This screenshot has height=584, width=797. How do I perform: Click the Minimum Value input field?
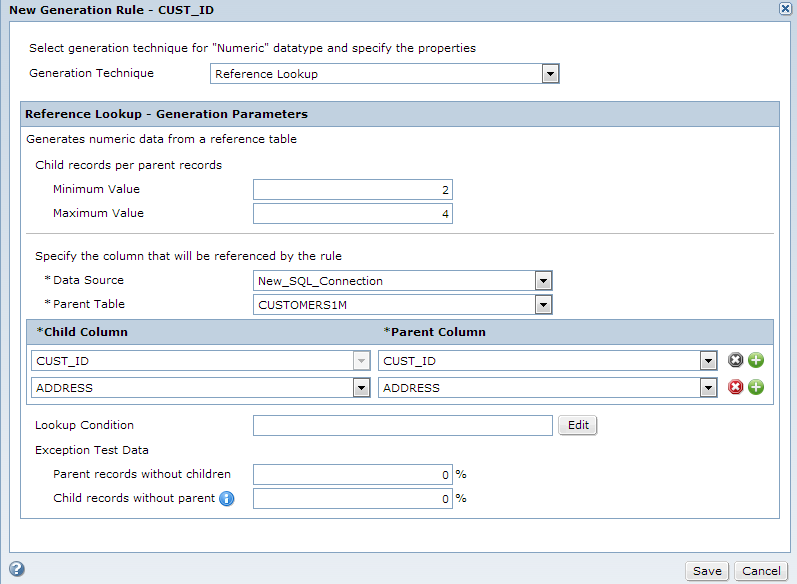tap(353, 190)
